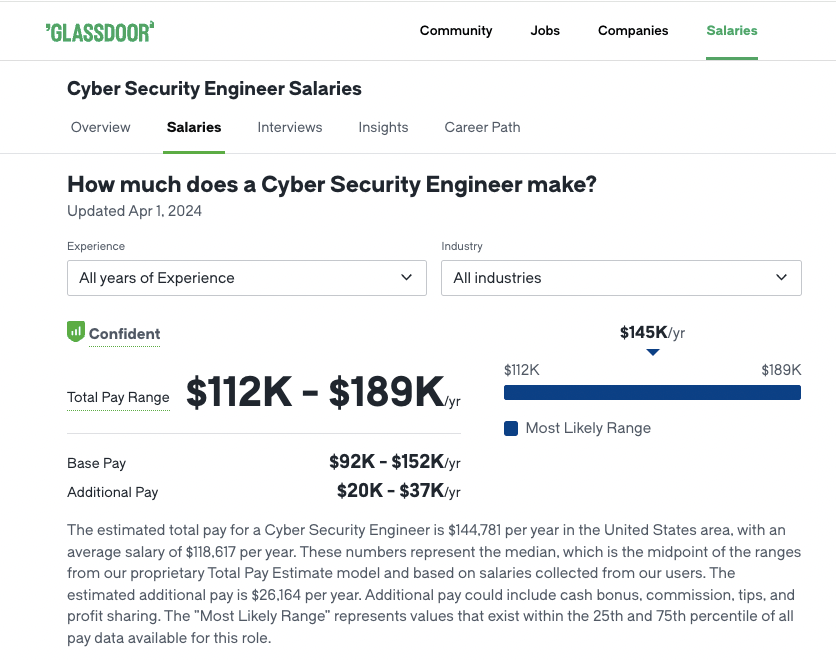Click the green Confident badge icon
This screenshot has height=660, width=836.
point(76,332)
